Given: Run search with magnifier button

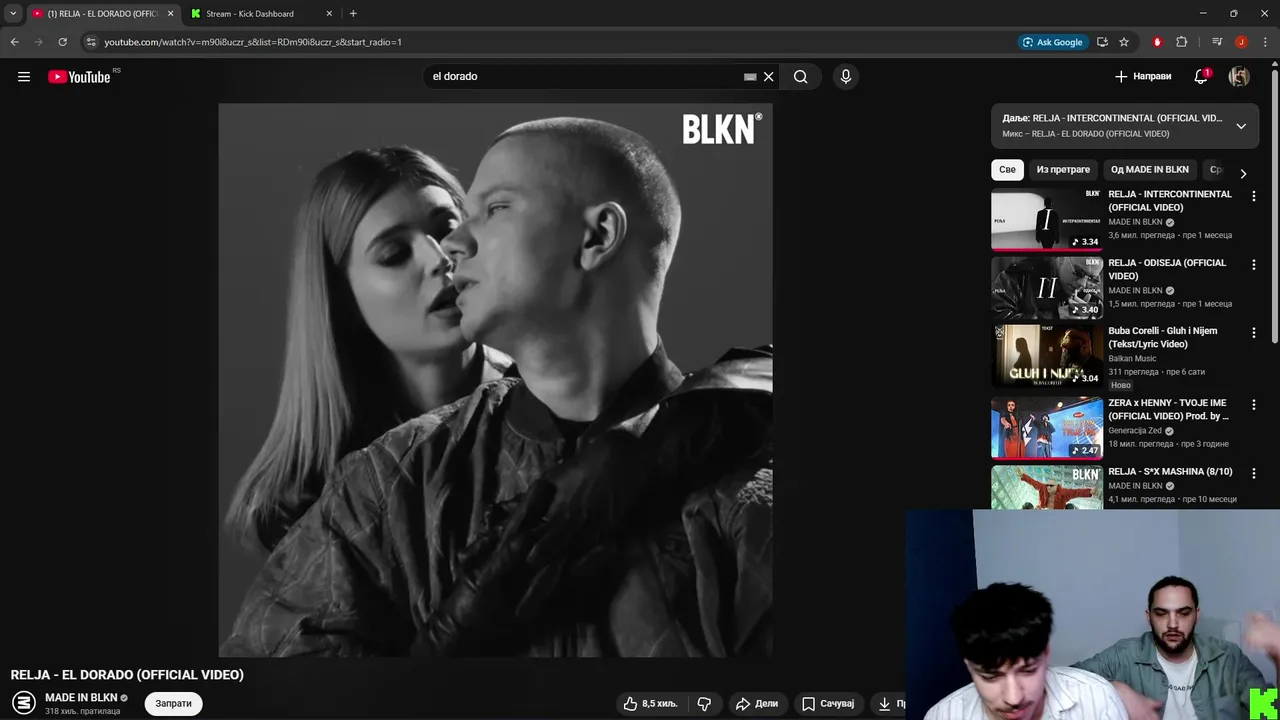Looking at the screenshot, I should tap(800, 77).
